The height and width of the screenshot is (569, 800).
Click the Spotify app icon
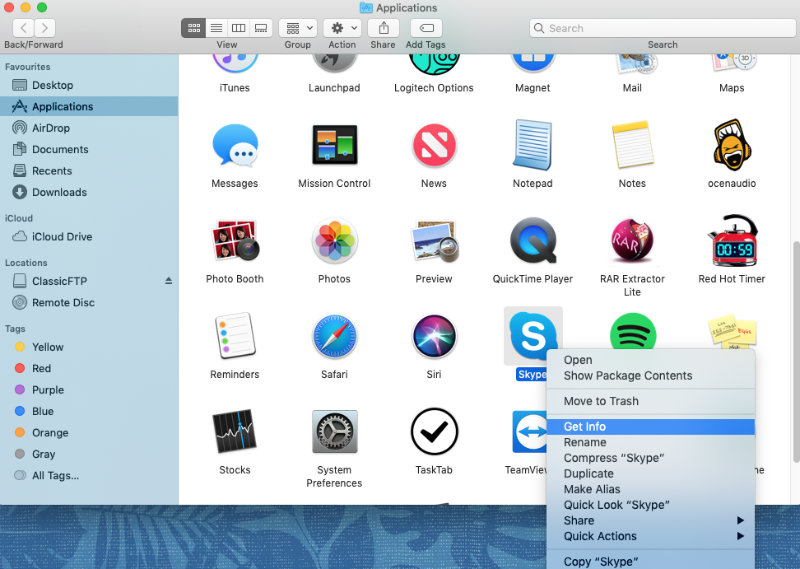point(633,332)
